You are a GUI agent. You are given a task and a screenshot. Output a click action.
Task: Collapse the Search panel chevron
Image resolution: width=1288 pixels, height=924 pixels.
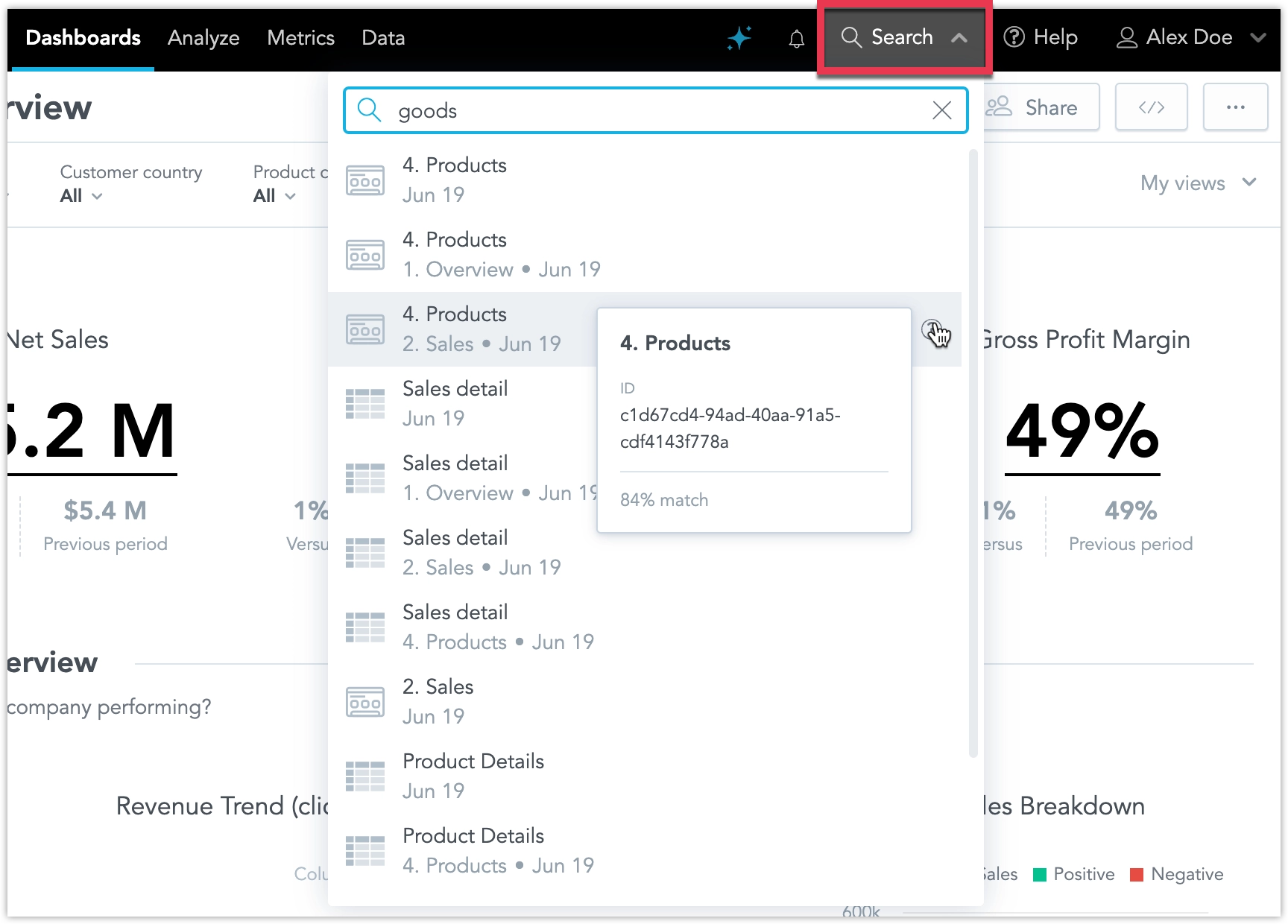click(x=960, y=37)
